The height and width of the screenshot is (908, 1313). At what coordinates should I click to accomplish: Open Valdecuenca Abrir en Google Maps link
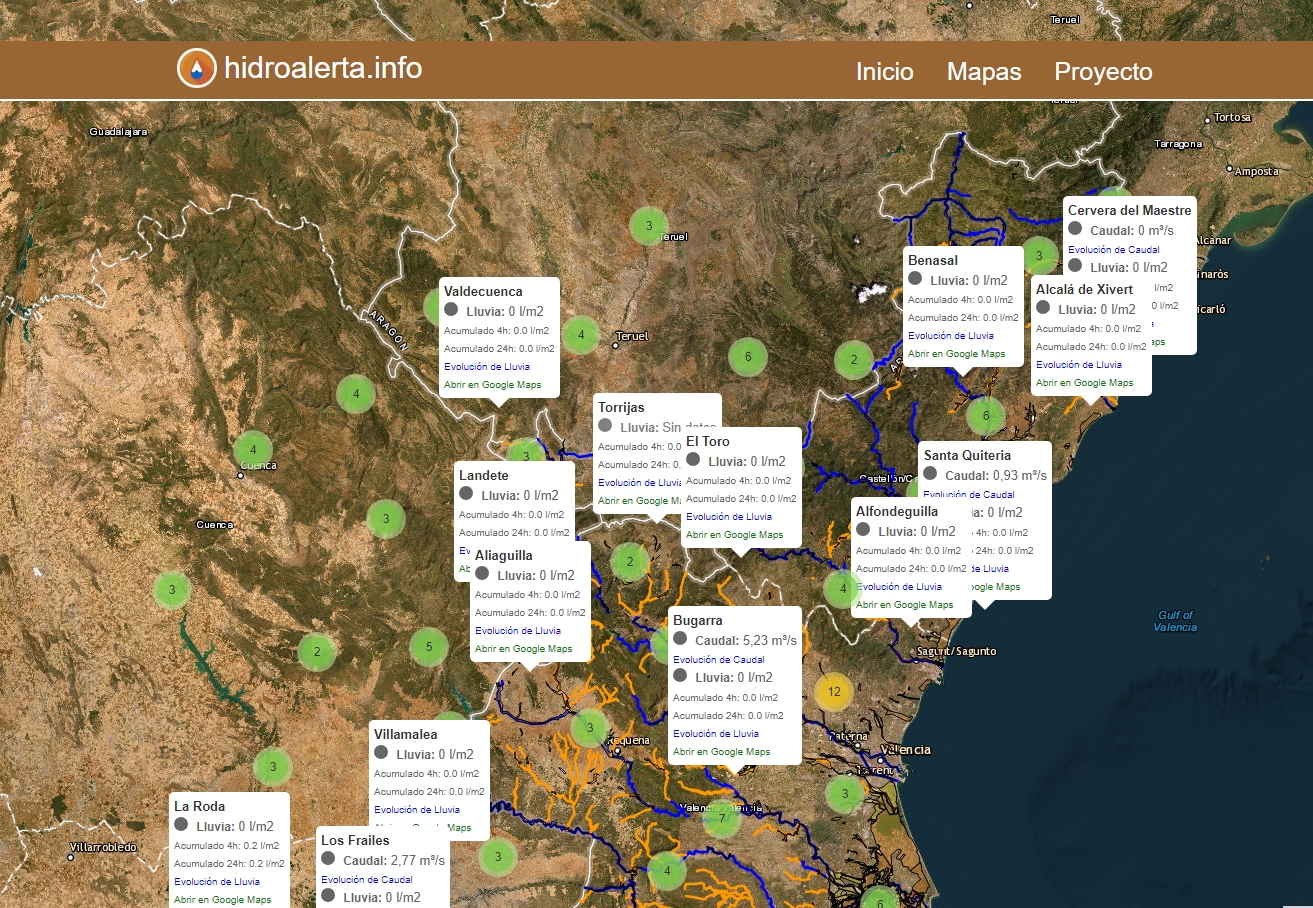click(493, 385)
